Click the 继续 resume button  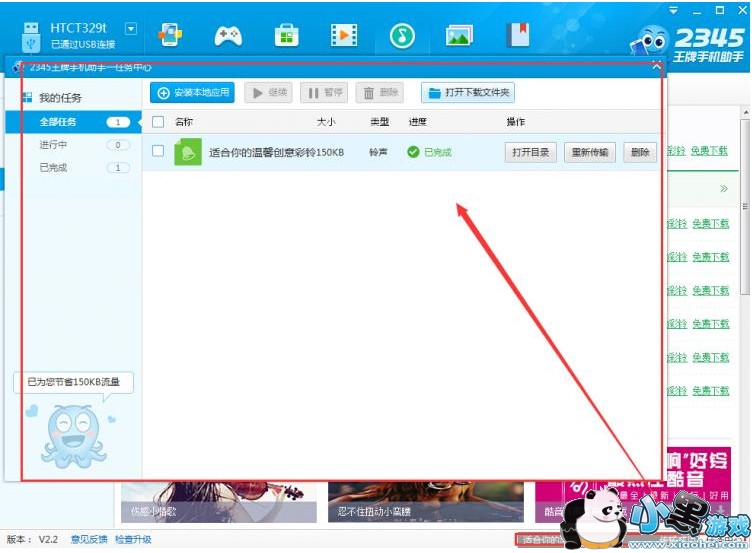(269, 92)
